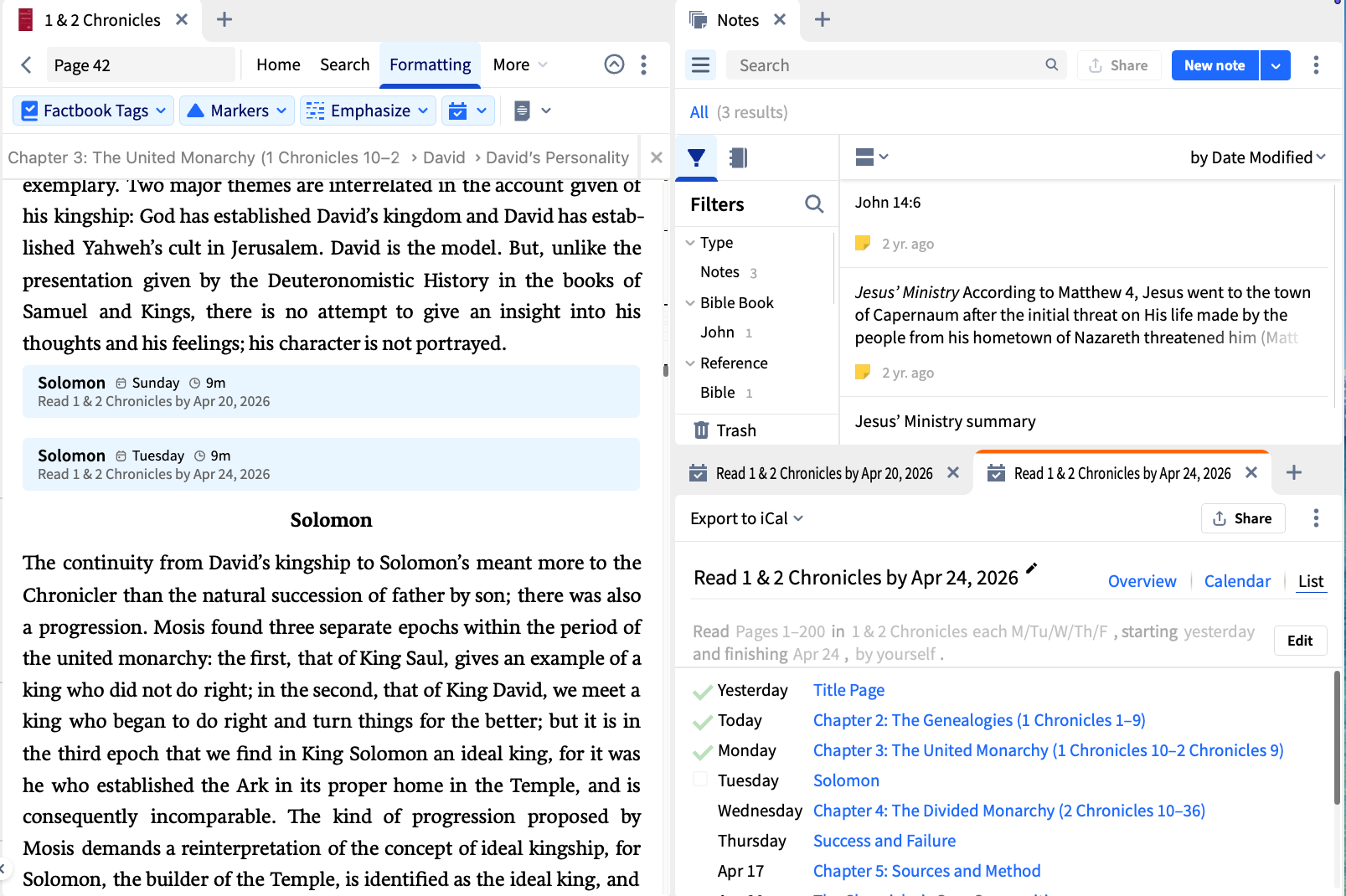Open the Search tab in the book panel
Image resolution: width=1346 pixels, height=896 pixels.
tap(344, 64)
